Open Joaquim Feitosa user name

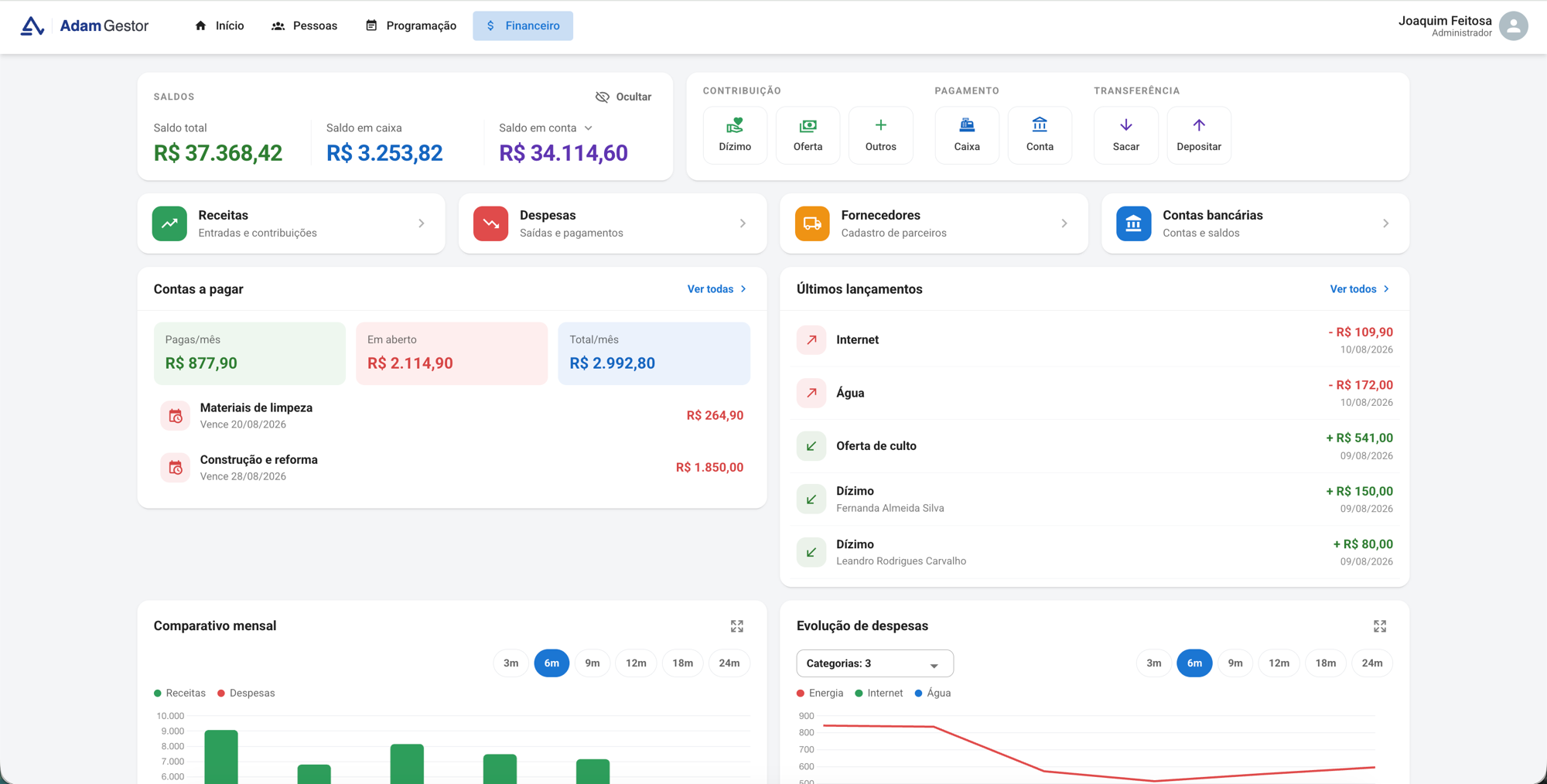click(1445, 21)
